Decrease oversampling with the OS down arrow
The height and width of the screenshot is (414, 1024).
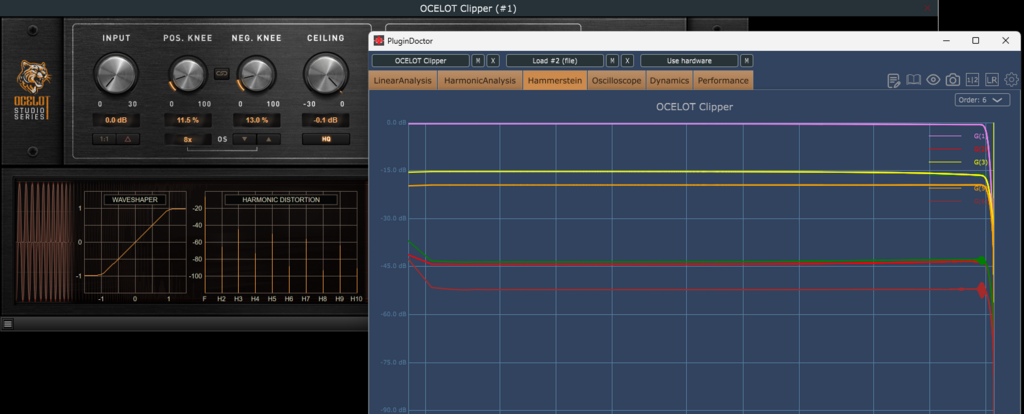(x=245, y=138)
